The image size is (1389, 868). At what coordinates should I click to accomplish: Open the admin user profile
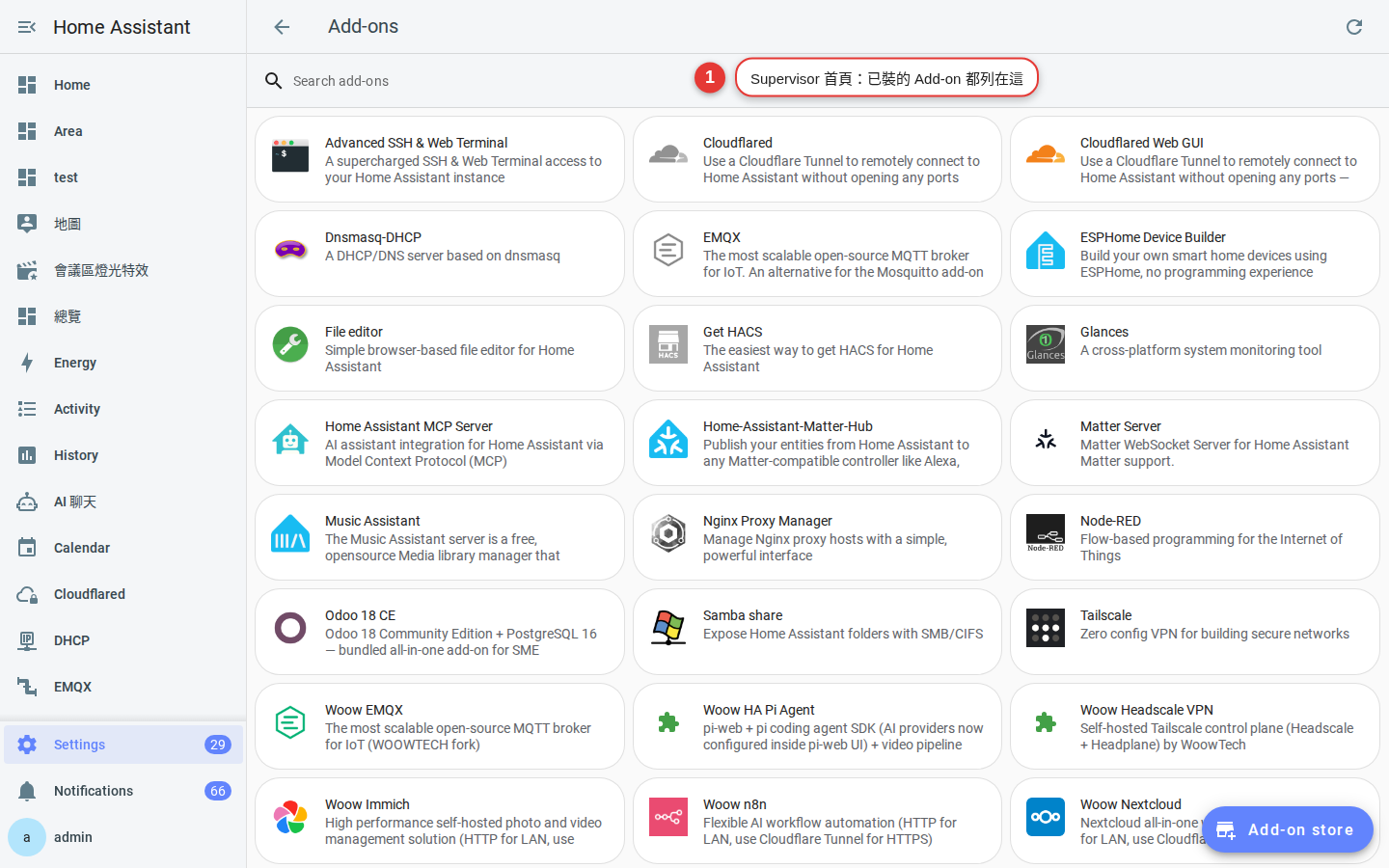tap(123, 837)
